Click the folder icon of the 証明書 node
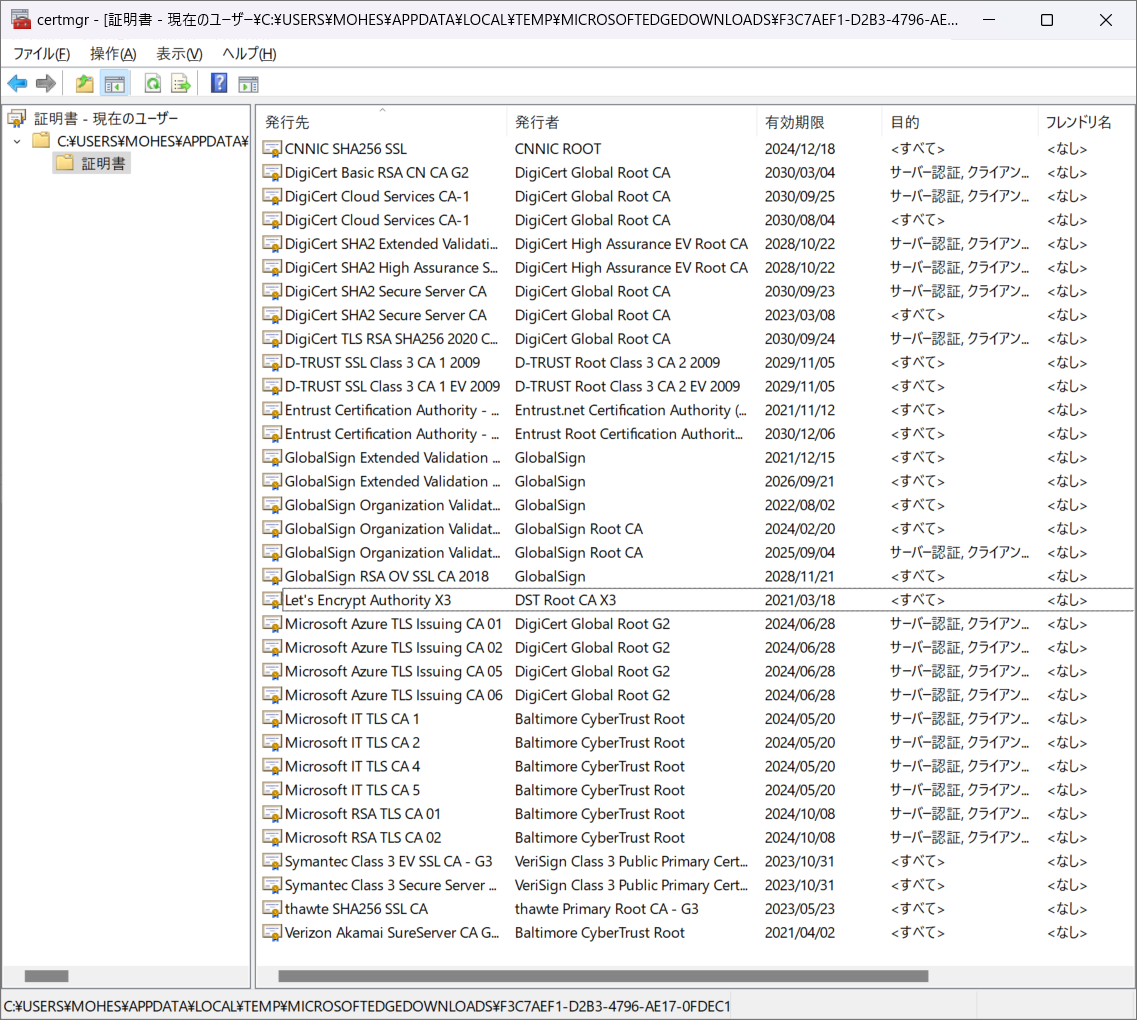Image resolution: width=1137 pixels, height=1020 pixels. click(65, 163)
